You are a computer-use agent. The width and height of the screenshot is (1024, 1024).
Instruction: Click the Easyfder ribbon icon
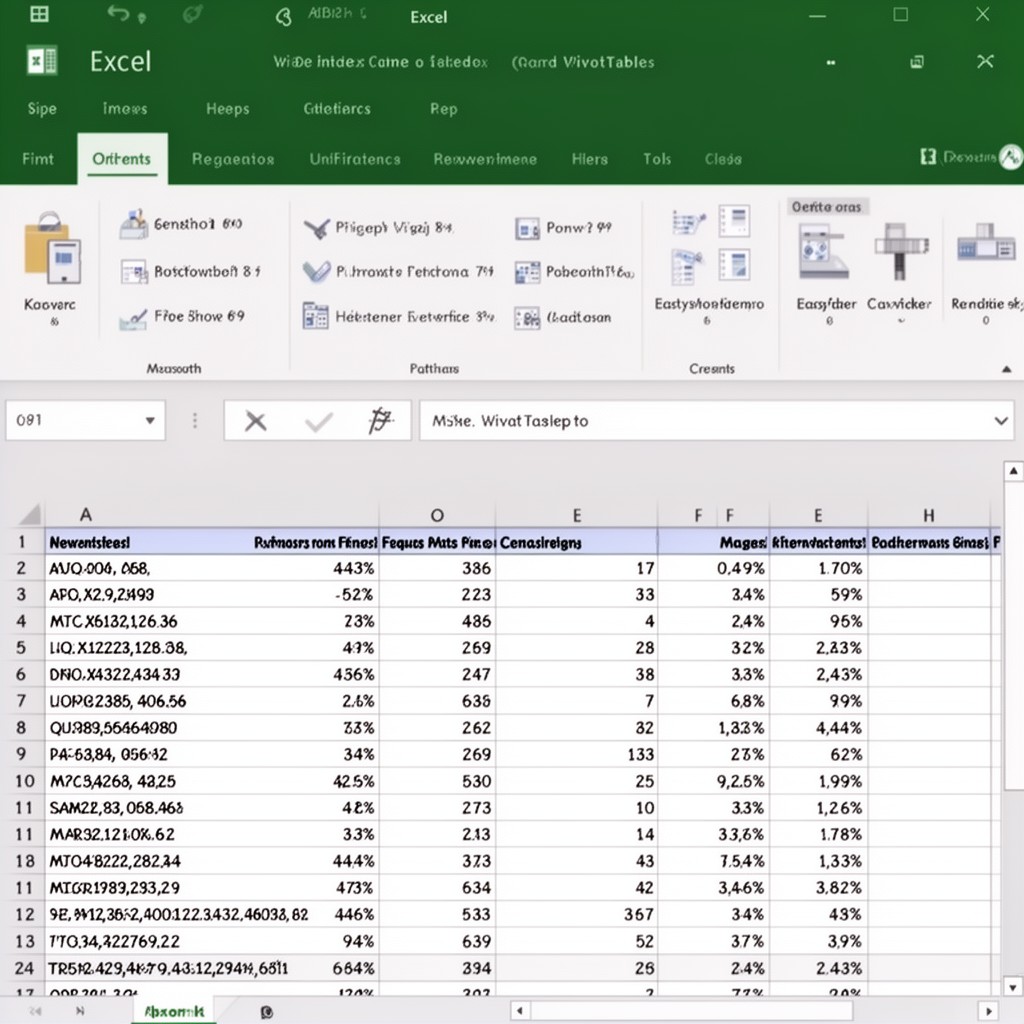pos(824,251)
